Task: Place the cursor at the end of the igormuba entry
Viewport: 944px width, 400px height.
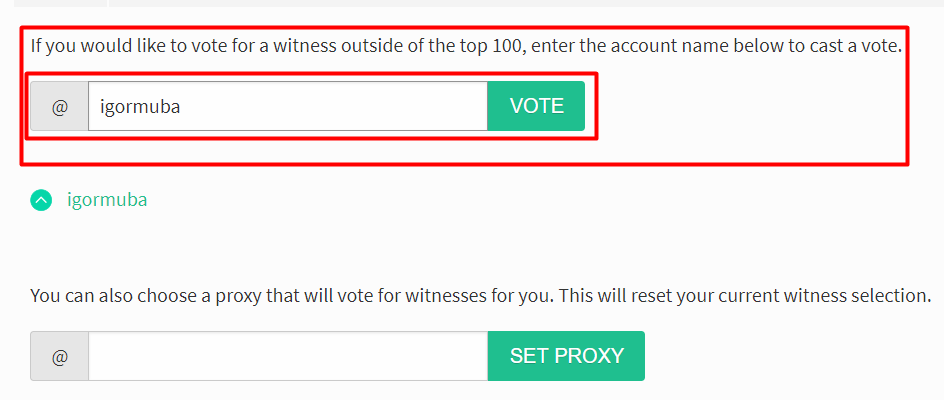Action: 181,107
